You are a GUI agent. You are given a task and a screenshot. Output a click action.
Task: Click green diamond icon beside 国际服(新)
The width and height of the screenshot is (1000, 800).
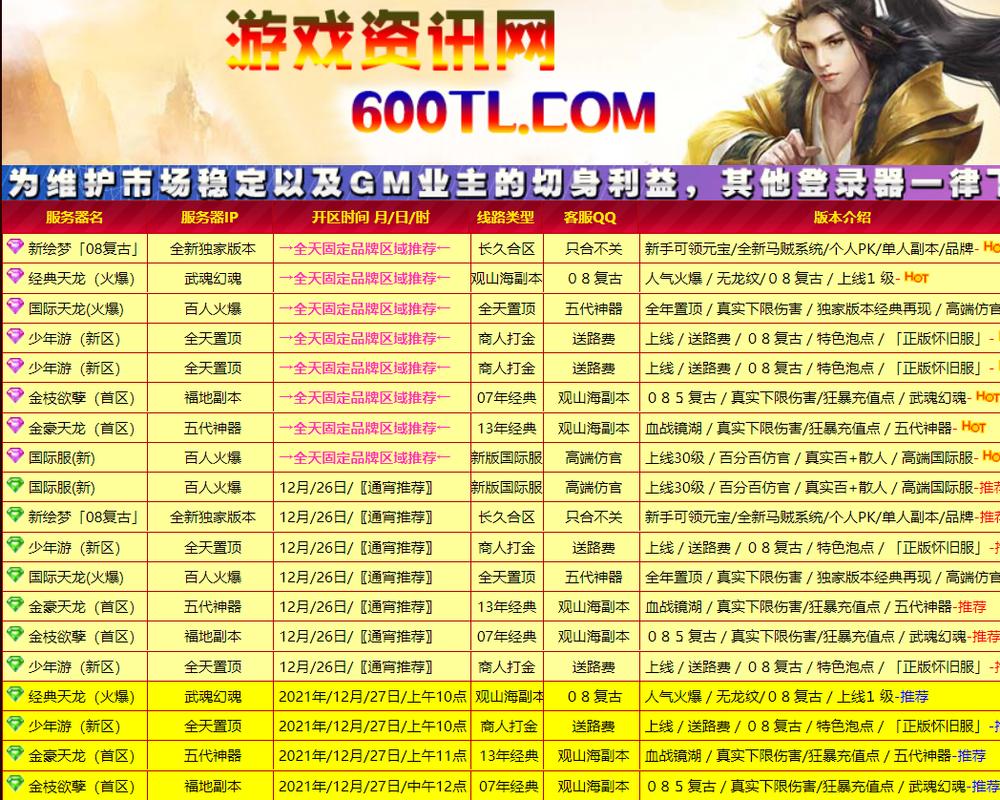click(x=15, y=485)
